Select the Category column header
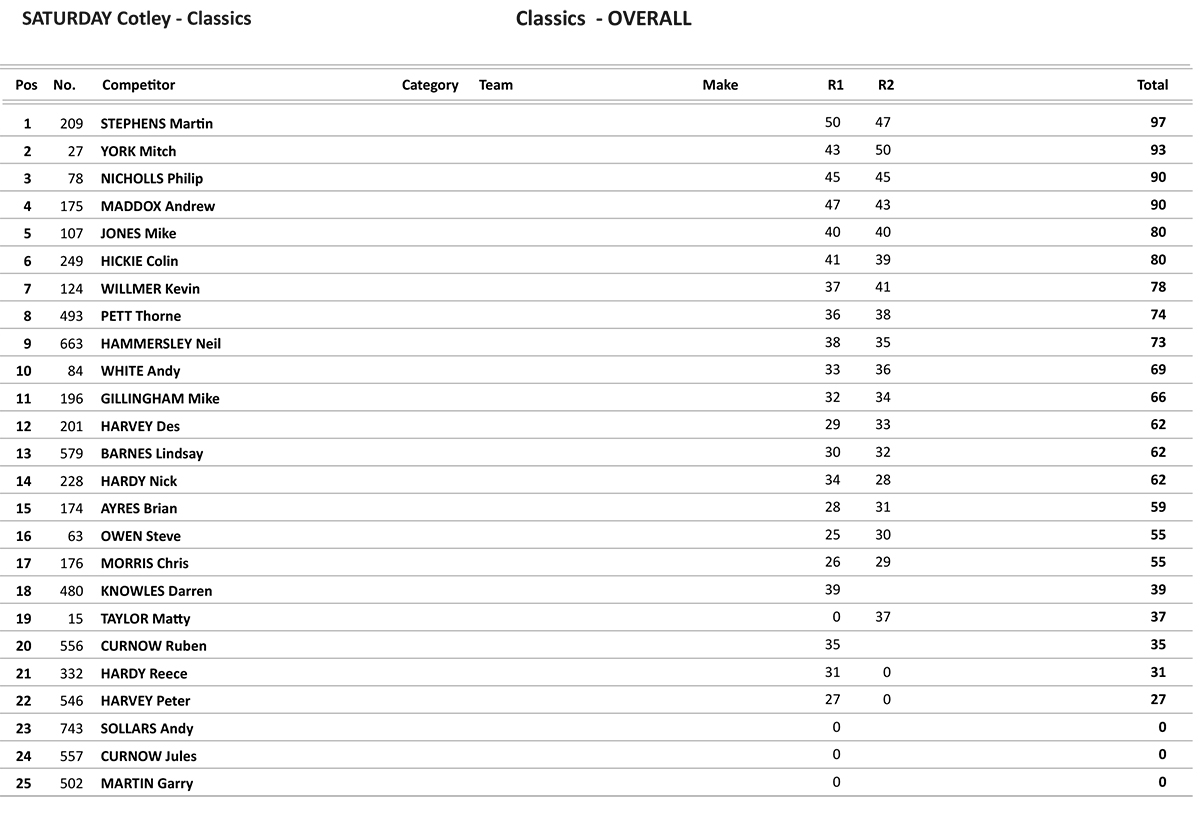1200x828 pixels. pos(430,85)
